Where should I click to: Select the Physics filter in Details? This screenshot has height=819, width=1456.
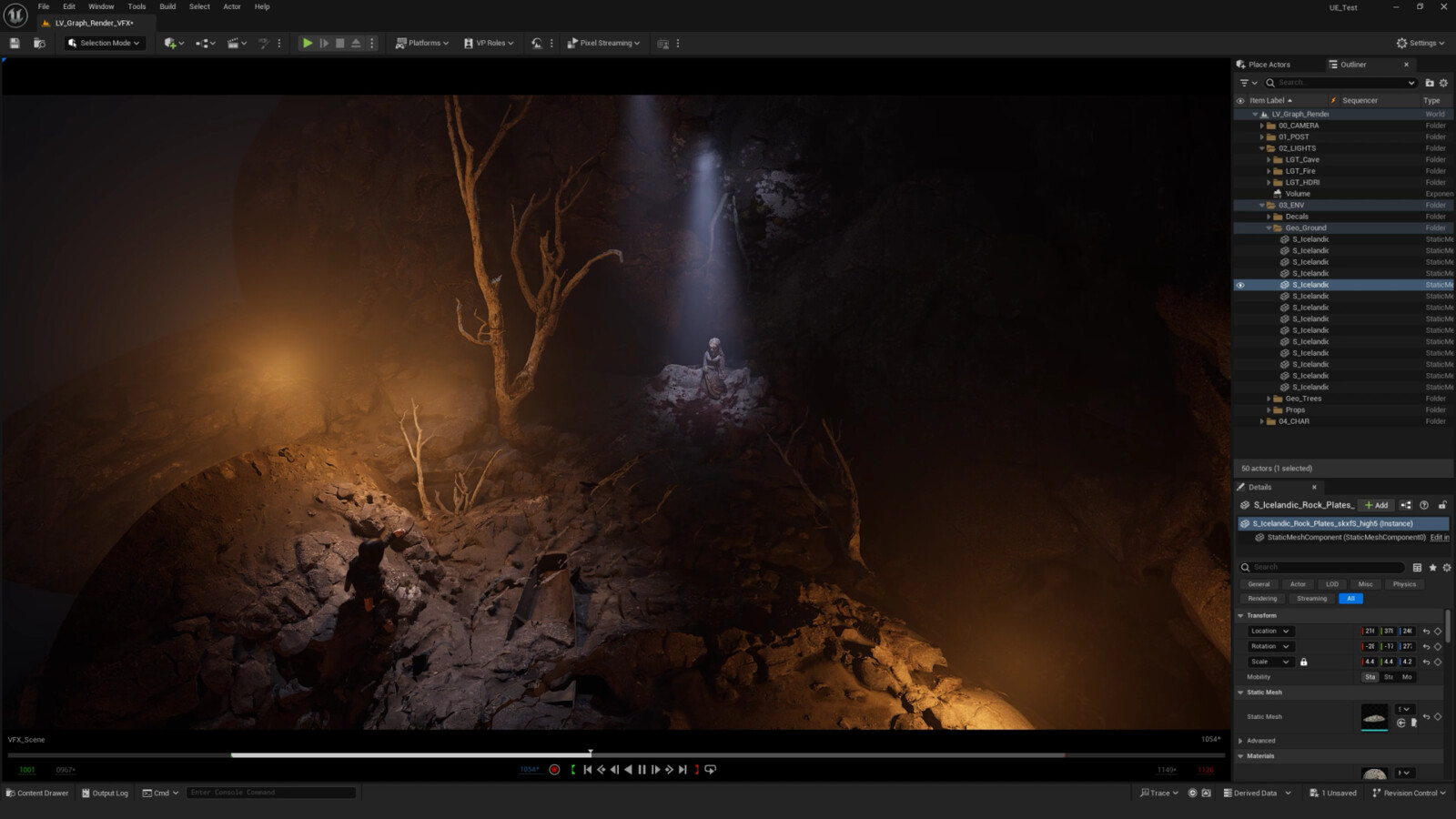tap(1404, 584)
